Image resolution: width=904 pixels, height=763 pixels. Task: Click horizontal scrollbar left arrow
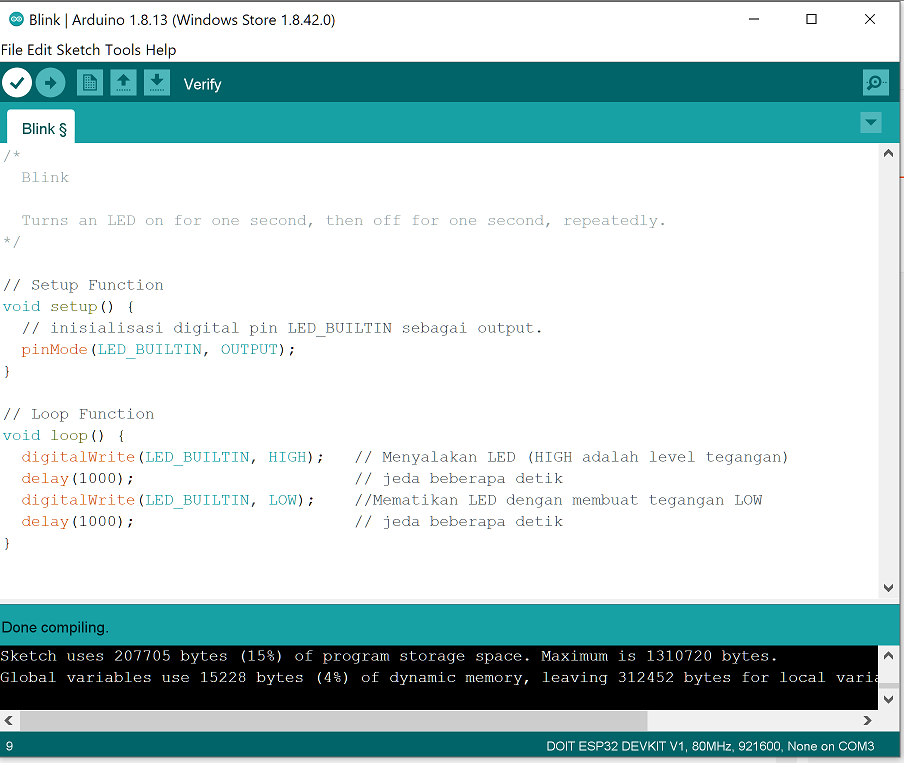[x=8, y=720]
